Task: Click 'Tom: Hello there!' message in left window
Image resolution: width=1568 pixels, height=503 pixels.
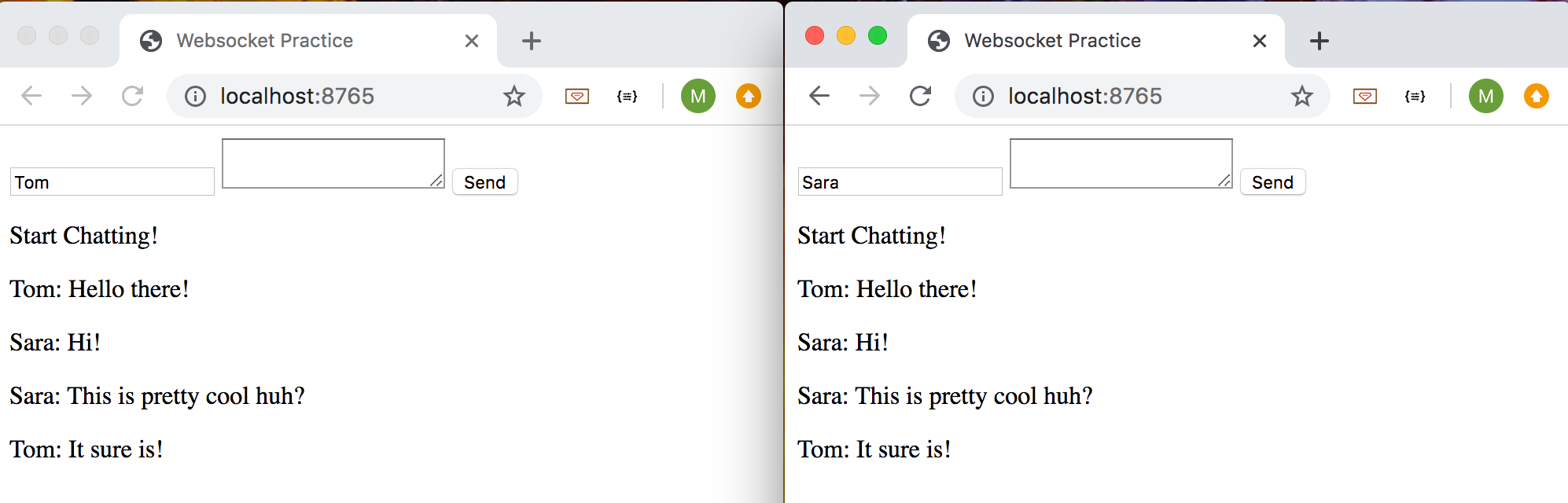Action: 99,289
